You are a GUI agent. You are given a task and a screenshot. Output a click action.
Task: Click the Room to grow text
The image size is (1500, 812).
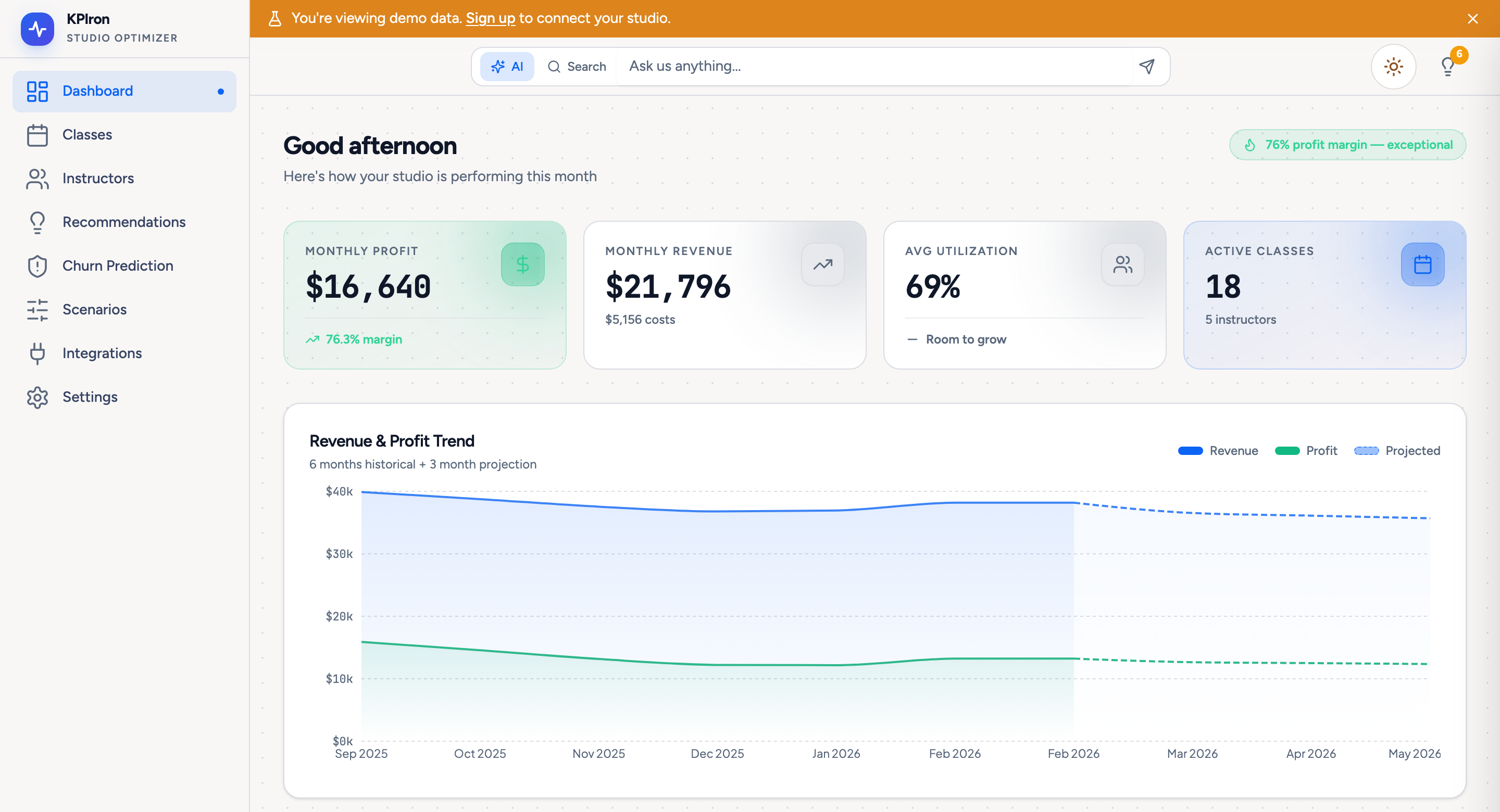click(x=966, y=339)
